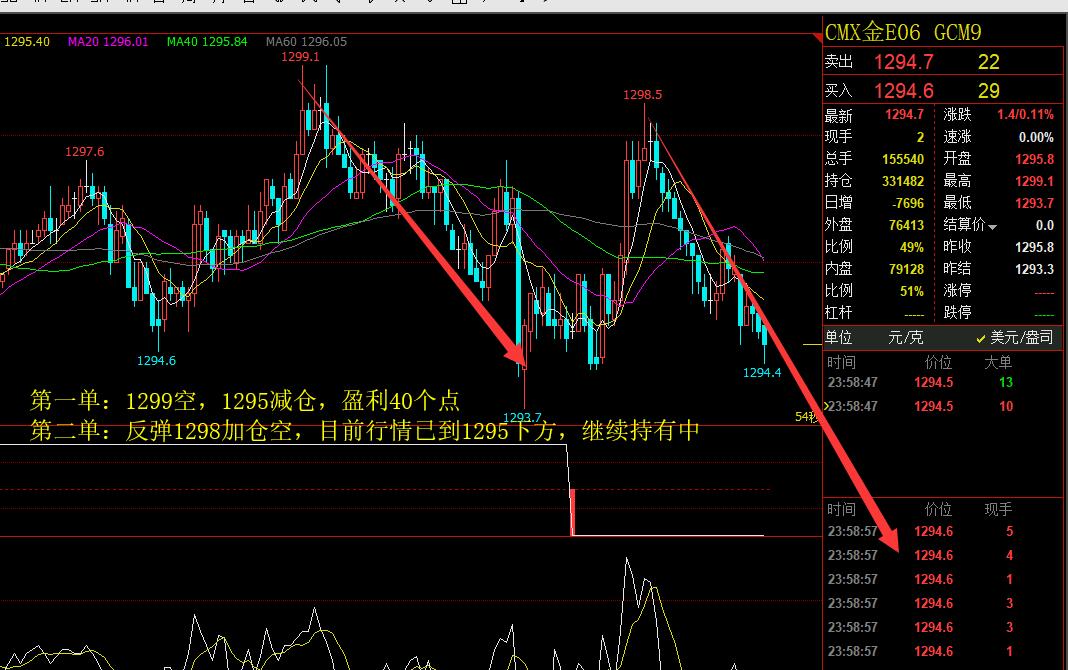The image size is (1068, 670).
Task: Click the 大单 column header
Action: (x=998, y=362)
